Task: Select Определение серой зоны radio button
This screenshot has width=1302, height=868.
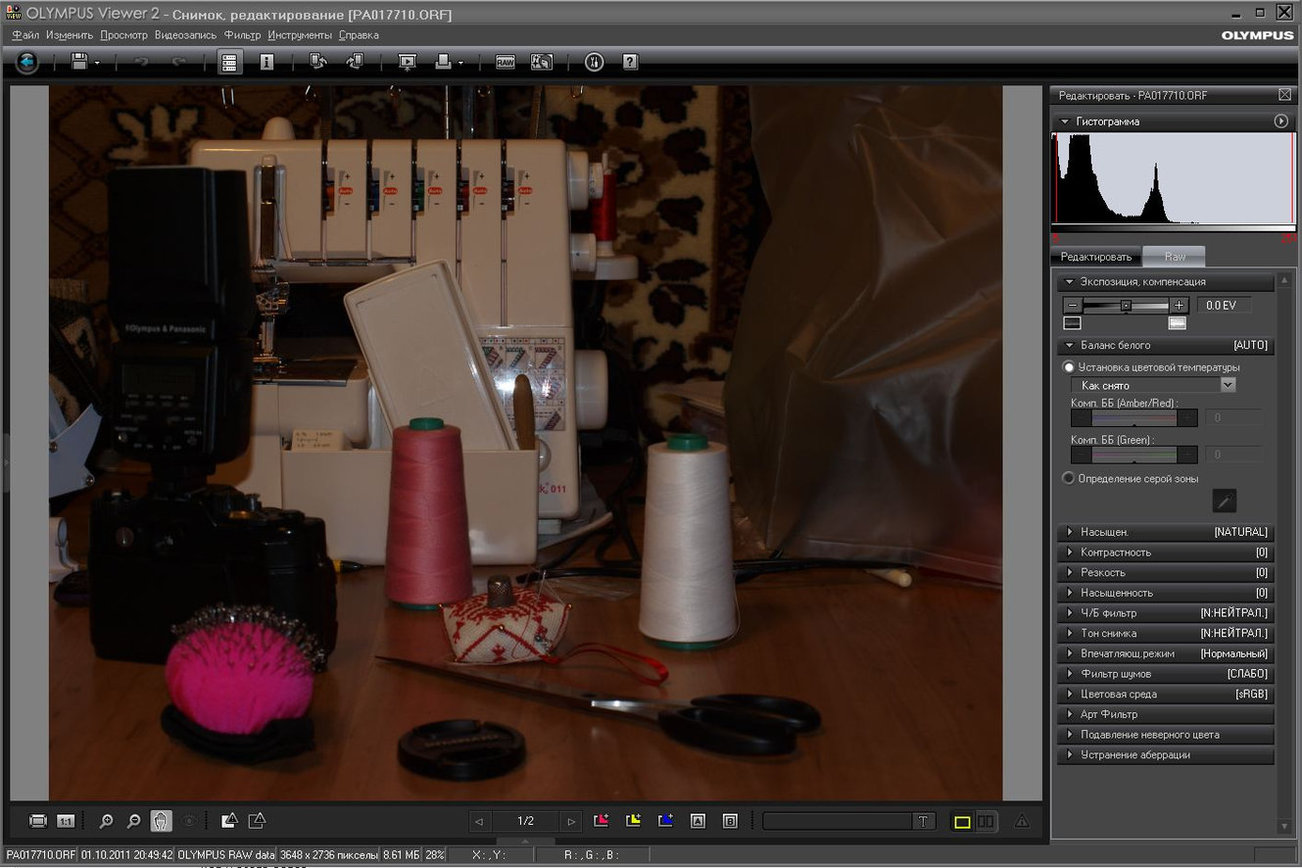Action: coord(1069,479)
